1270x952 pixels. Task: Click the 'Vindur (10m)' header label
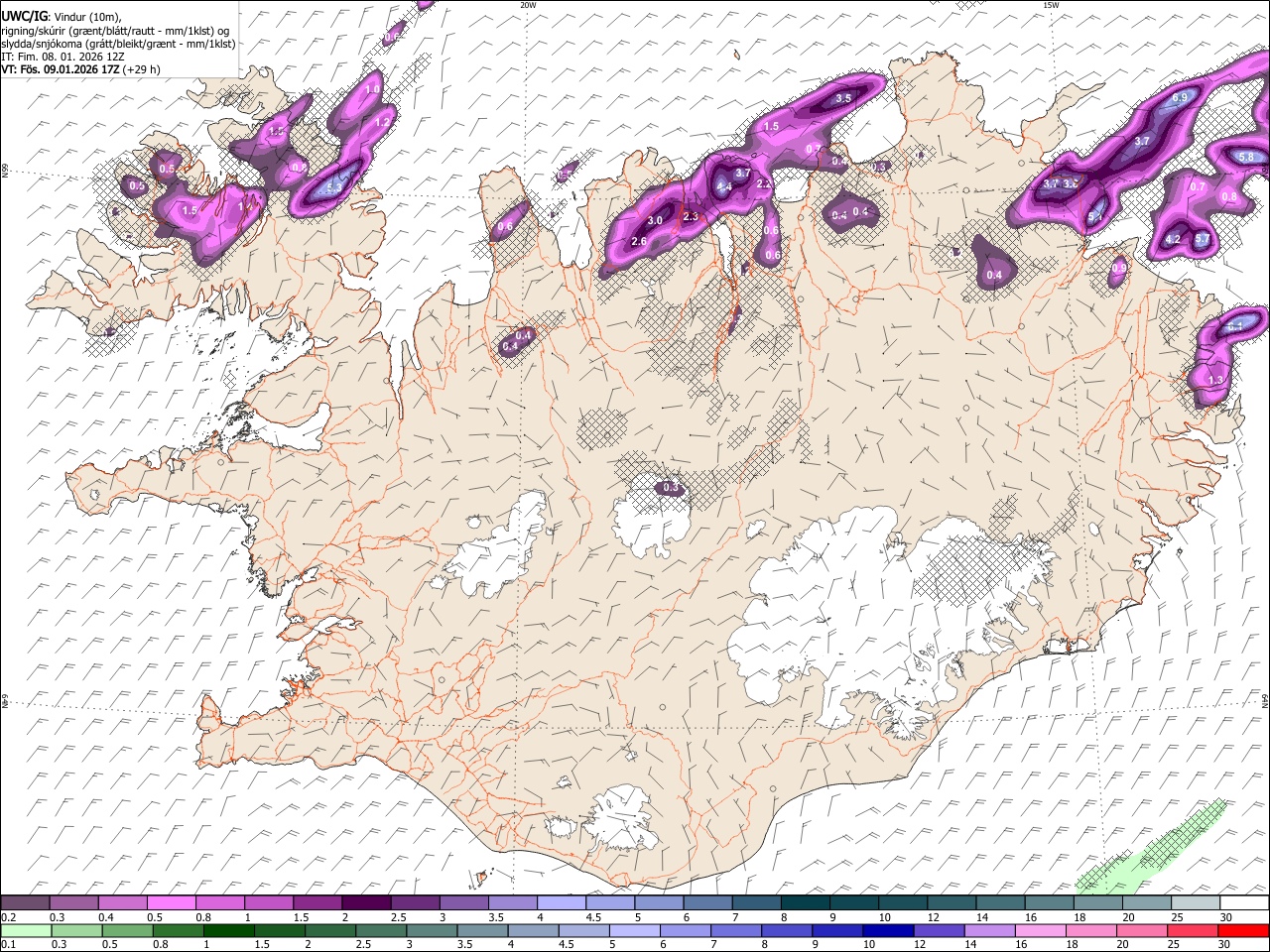(86, 16)
